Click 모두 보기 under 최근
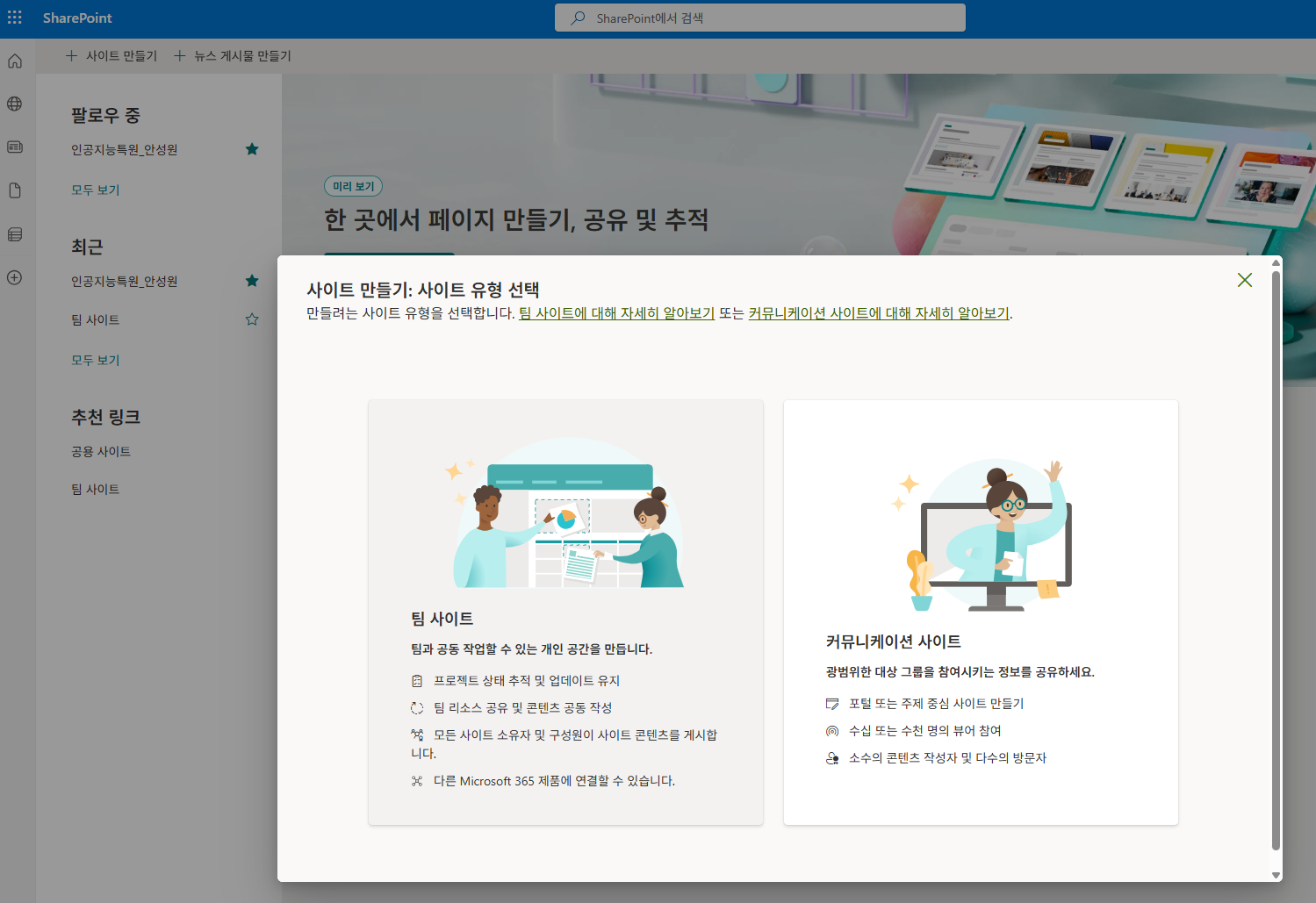 96,360
